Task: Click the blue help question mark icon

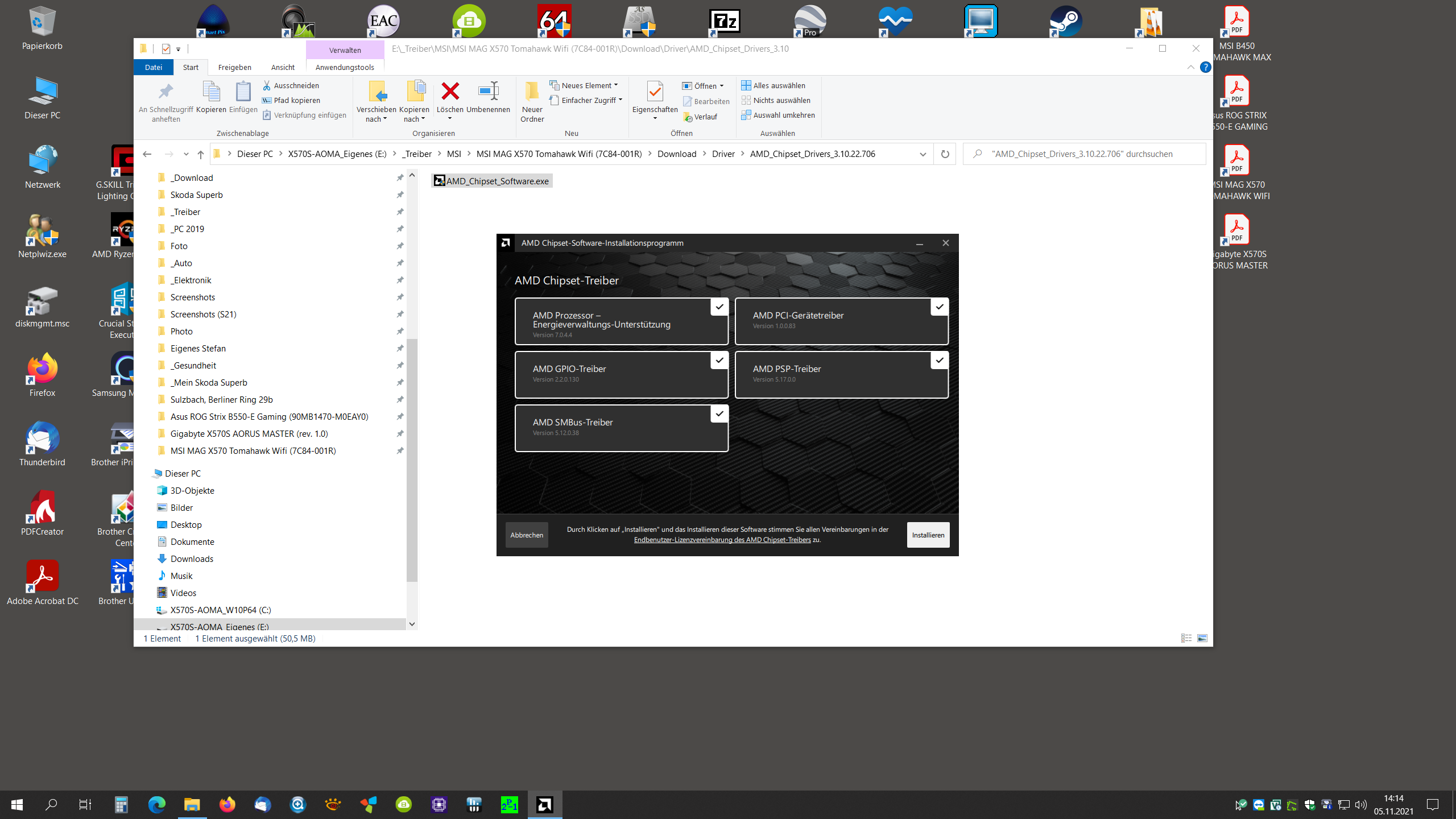Action: (1205, 67)
